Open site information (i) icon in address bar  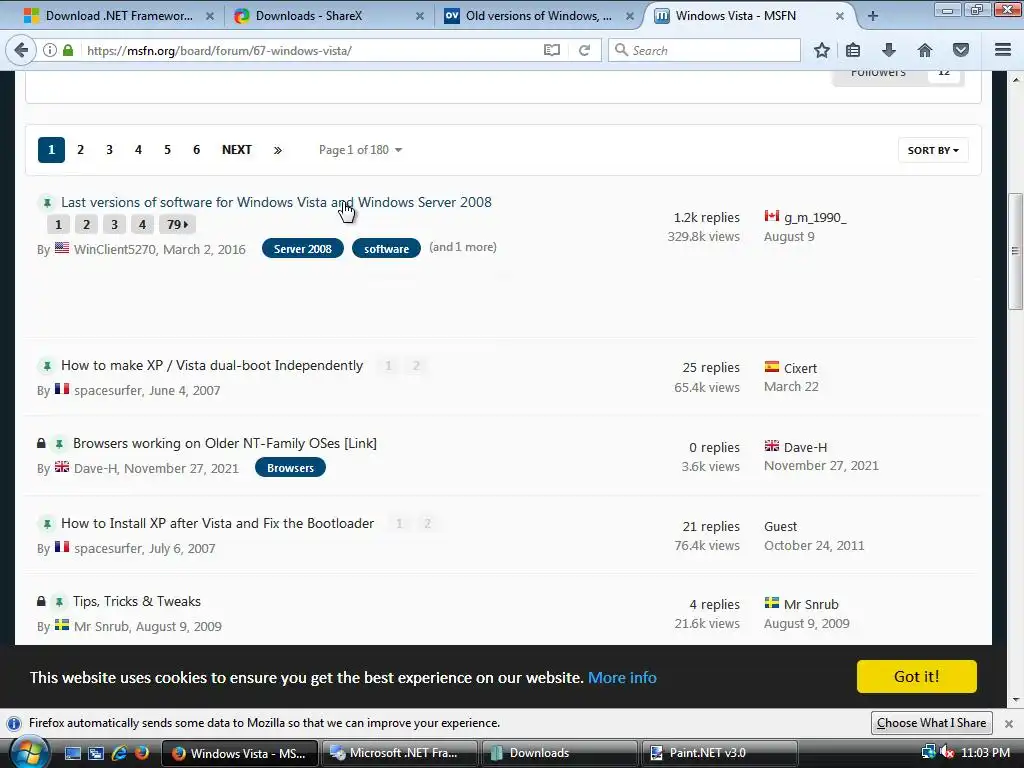tap(50, 50)
